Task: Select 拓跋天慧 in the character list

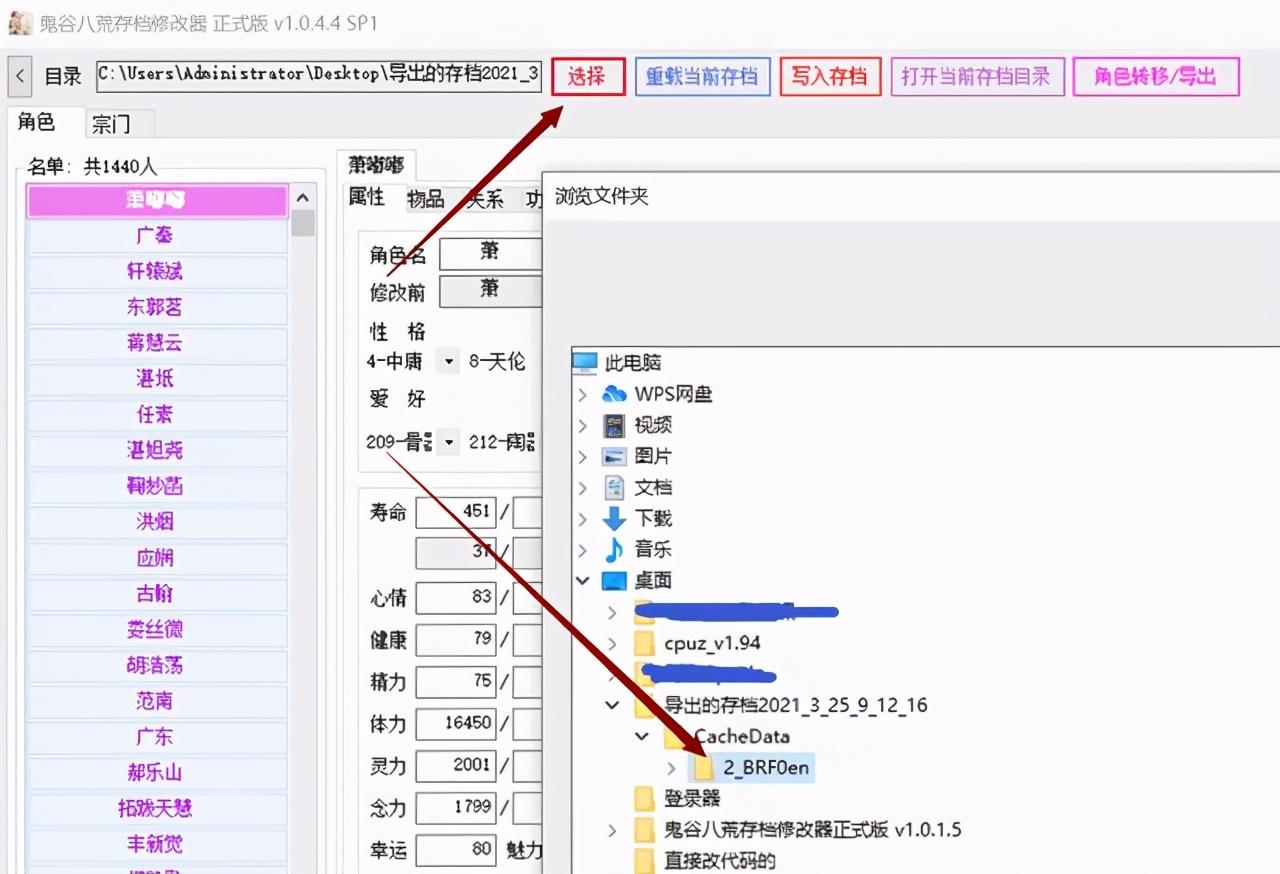Action: 157,809
